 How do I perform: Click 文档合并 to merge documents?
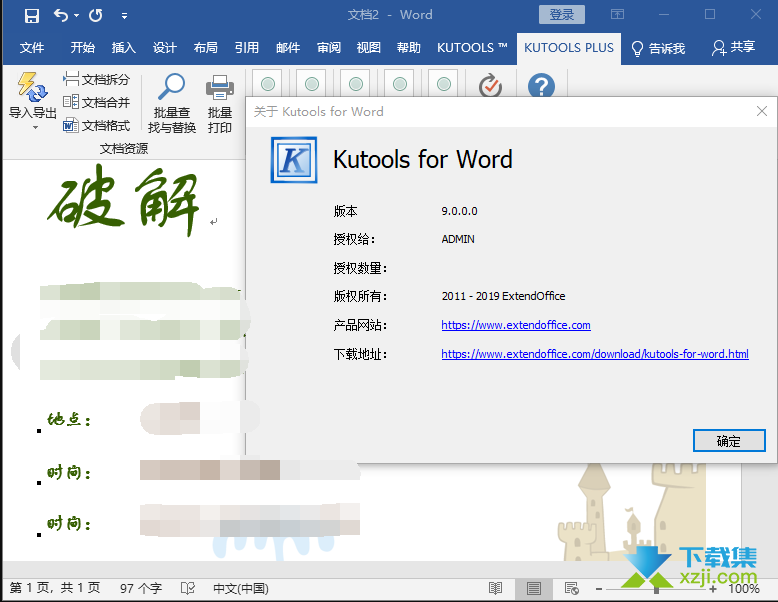tap(97, 102)
